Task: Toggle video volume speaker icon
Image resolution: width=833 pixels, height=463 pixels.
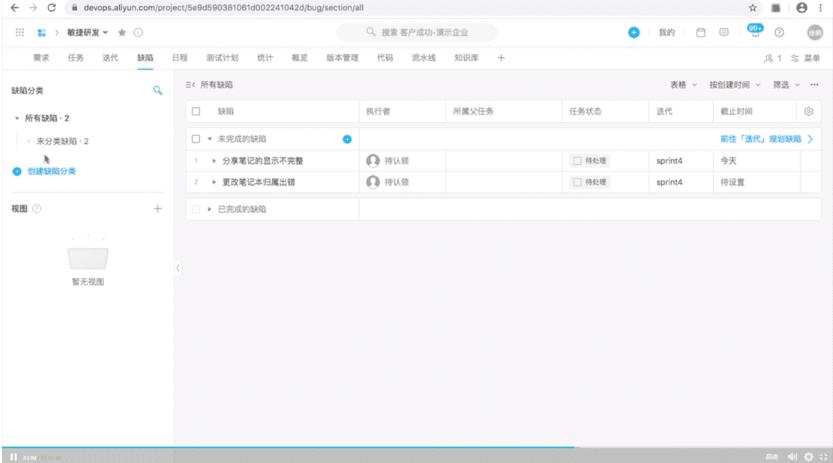Action: click(792, 457)
